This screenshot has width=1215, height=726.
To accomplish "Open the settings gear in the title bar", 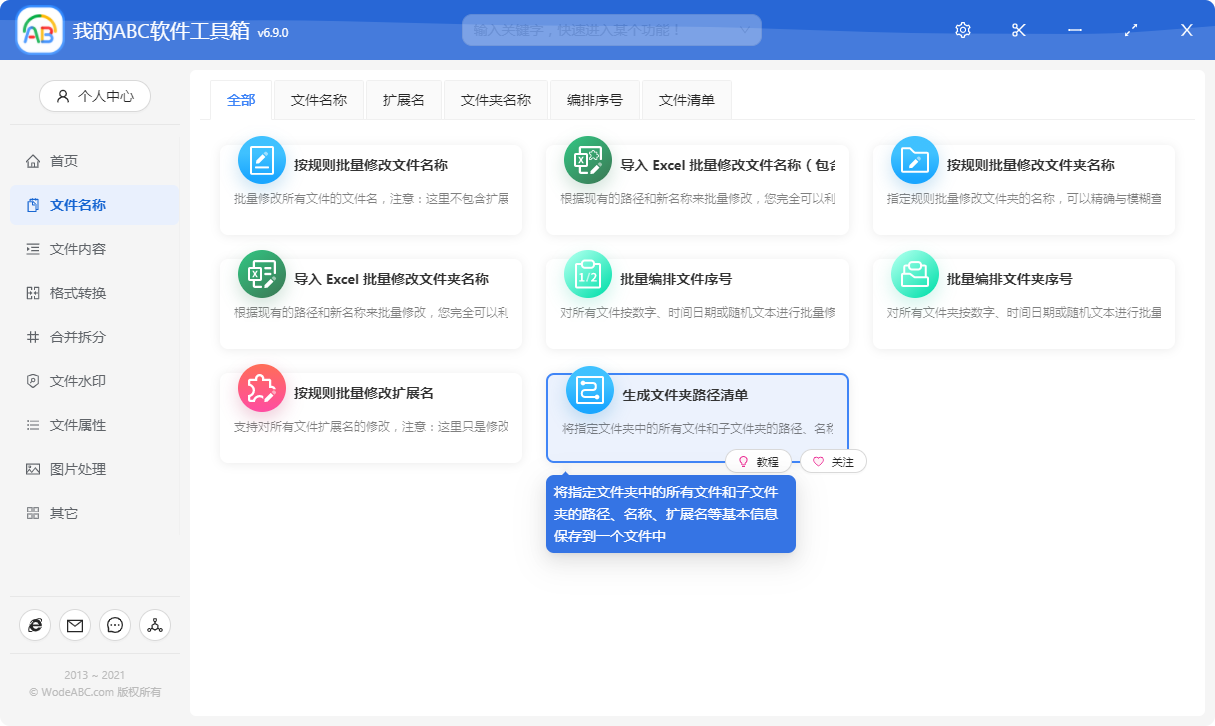I will pyautogui.click(x=961, y=29).
